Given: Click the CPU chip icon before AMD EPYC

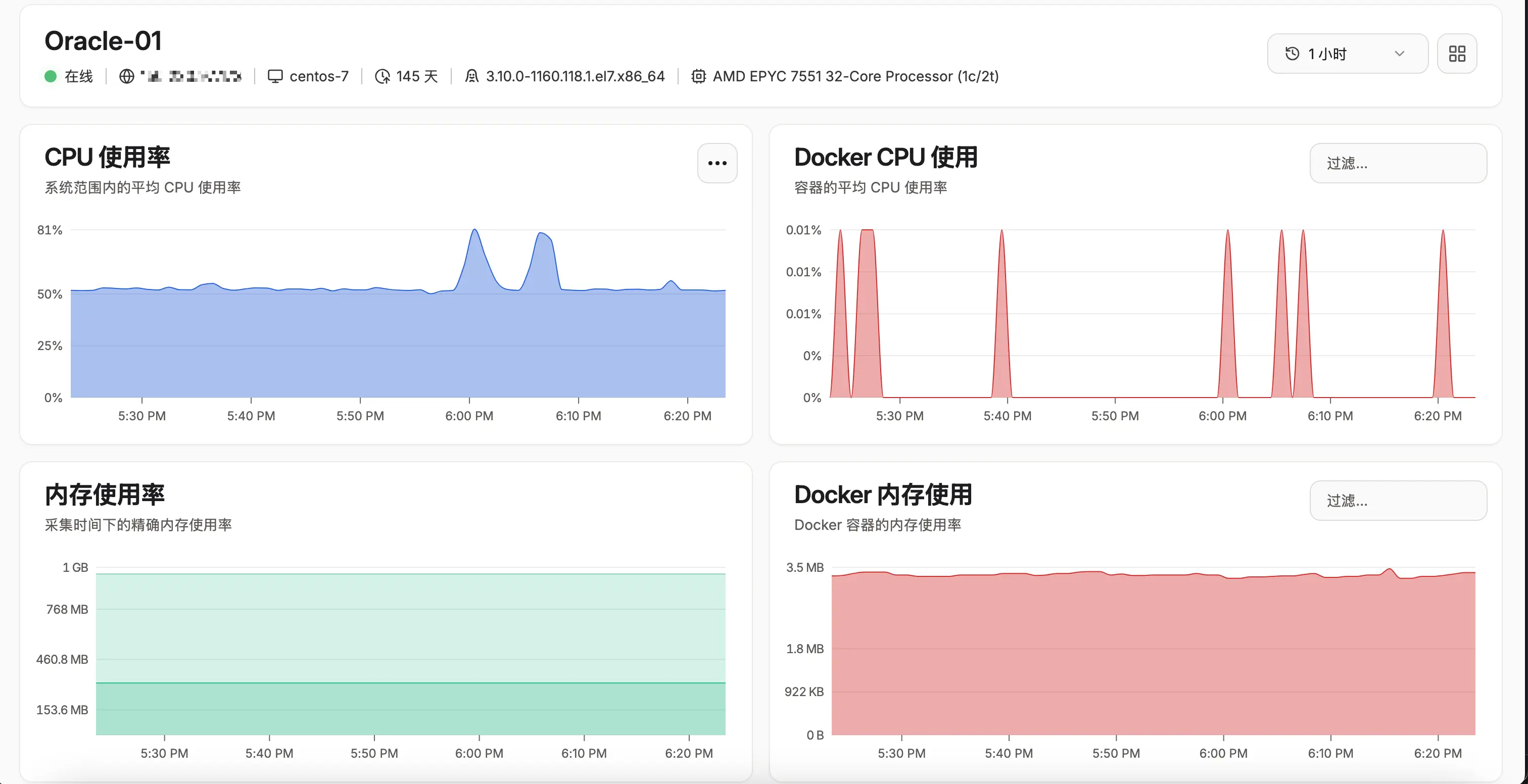Looking at the screenshot, I should pos(699,76).
